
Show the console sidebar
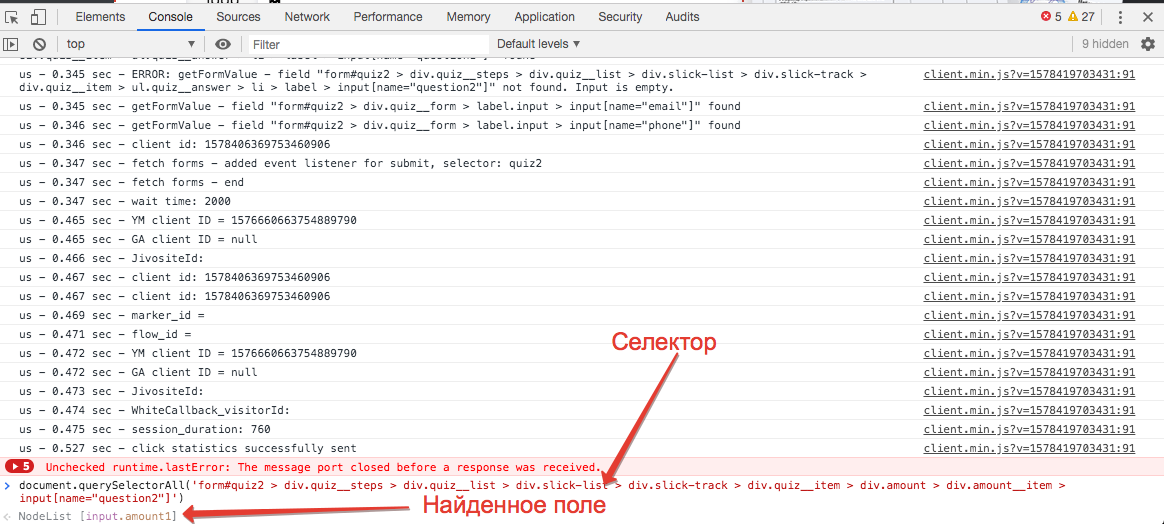(x=11, y=44)
